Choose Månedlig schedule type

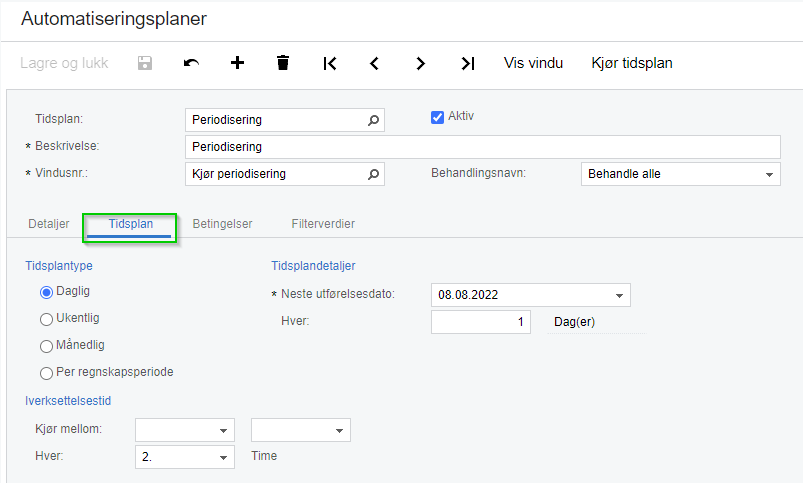point(46,346)
